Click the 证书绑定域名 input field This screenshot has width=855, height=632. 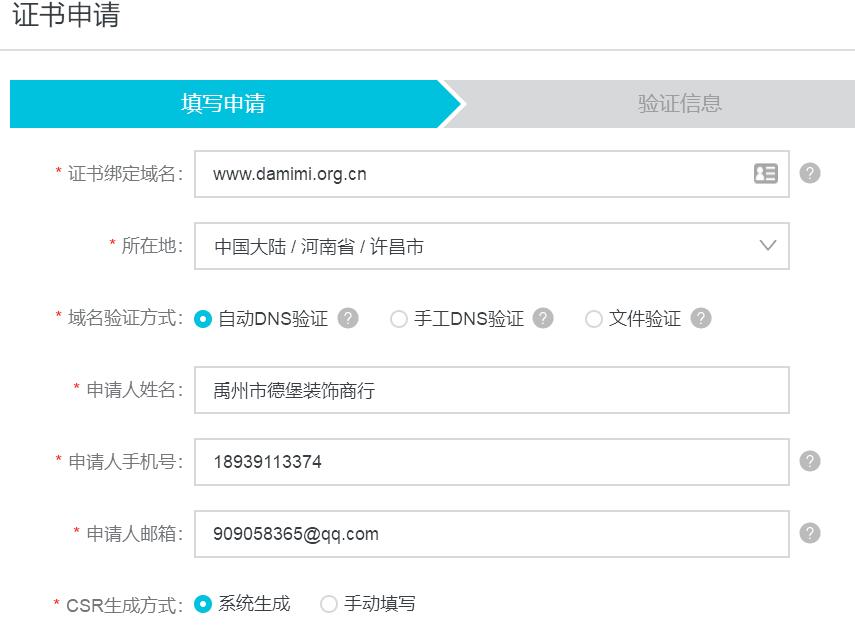click(470, 174)
